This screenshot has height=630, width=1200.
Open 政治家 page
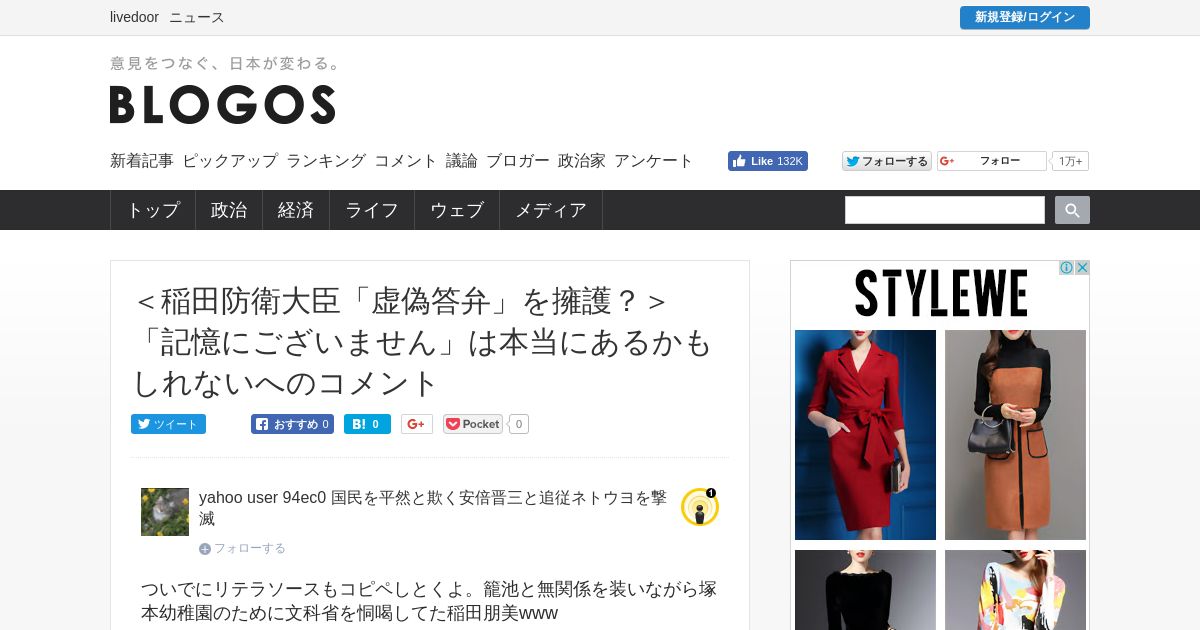(x=582, y=161)
